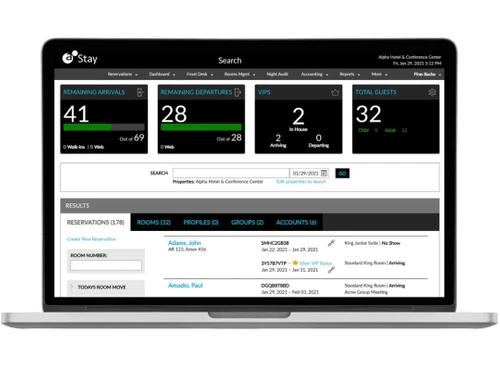Open the Amodio, Paul guest profile
Image resolution: width=500 pixels, height=375 pixels.
[x=185, y=285]
